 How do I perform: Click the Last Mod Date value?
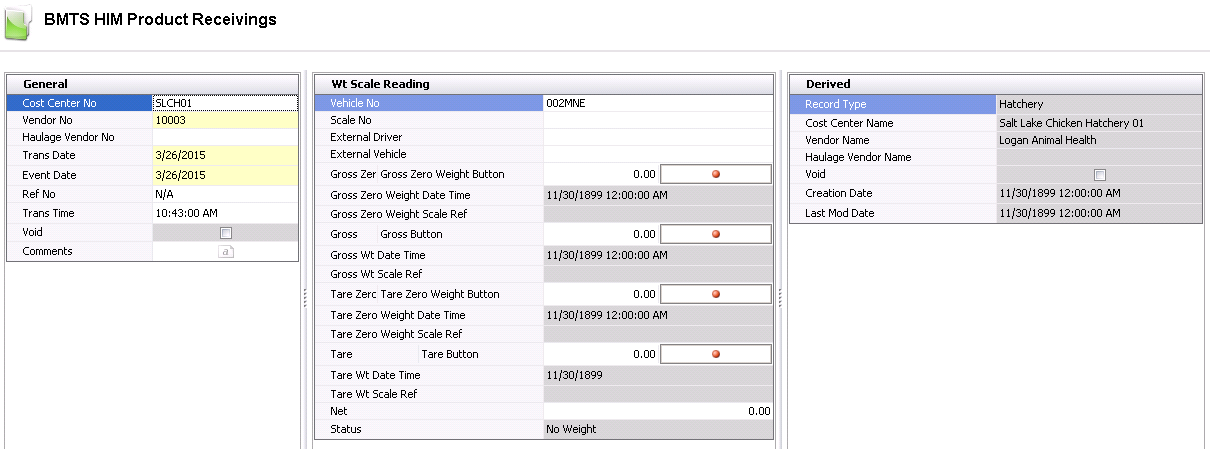coord(1099,213)
